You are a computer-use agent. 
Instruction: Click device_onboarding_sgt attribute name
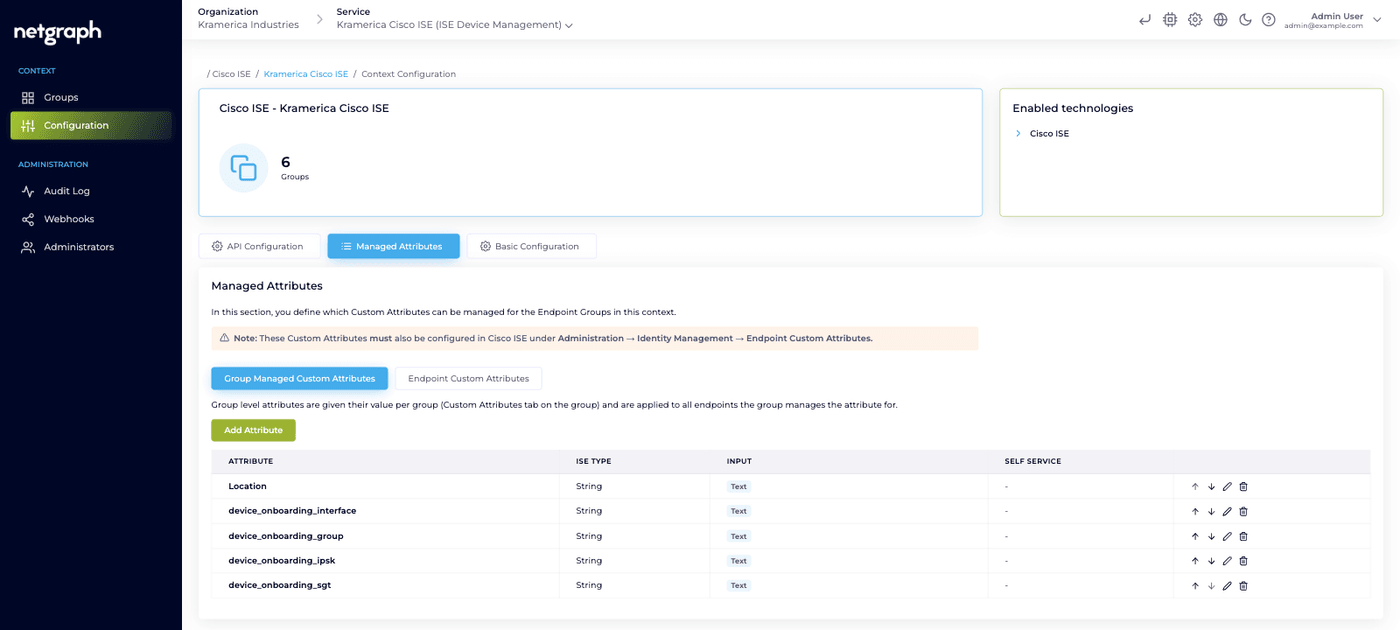point(280,585)
